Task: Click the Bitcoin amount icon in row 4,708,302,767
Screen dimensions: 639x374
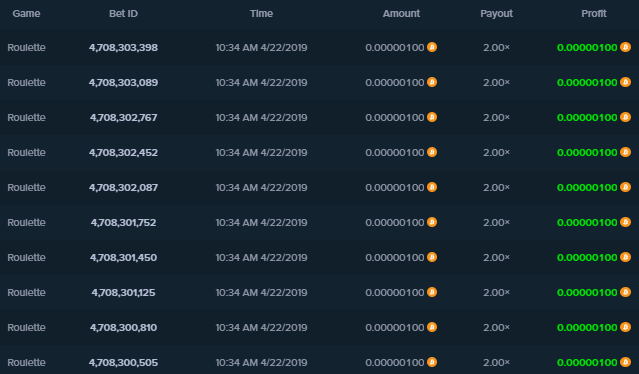Action: coord(432,117)
